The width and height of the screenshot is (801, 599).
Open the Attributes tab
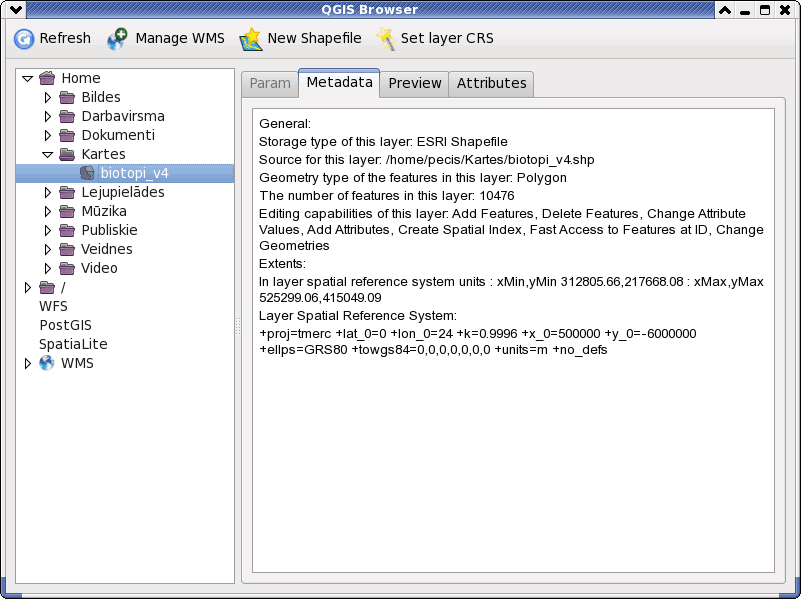pos(491,84)
